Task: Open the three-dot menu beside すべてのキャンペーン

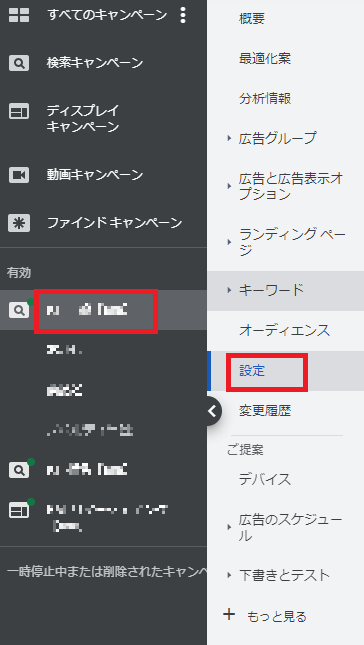Action: click(183, 15)
